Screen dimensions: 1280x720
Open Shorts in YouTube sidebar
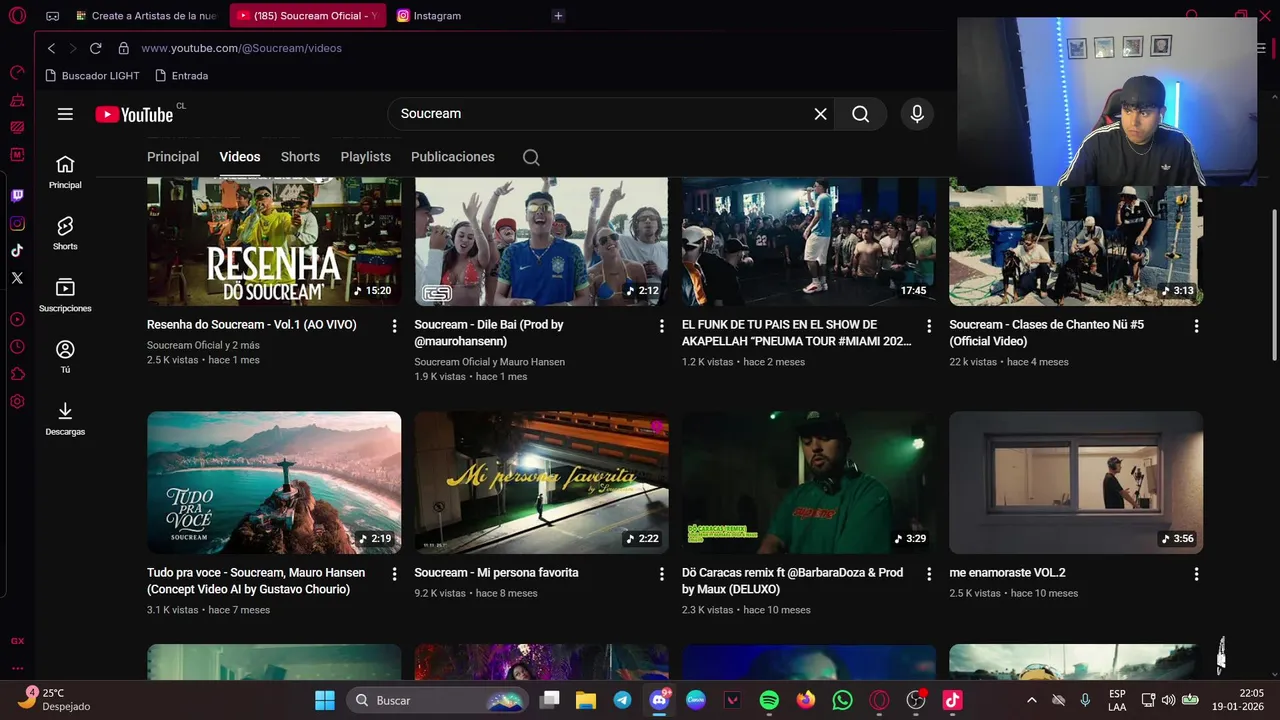click(x=65, y=233)
